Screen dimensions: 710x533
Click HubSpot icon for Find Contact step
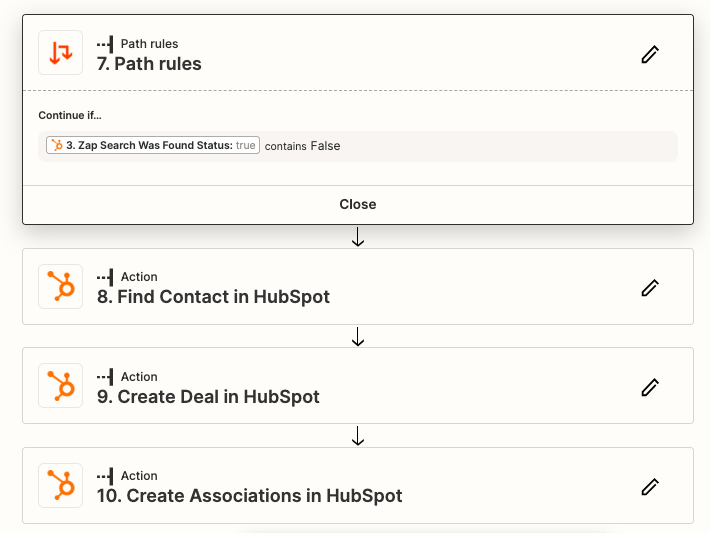[60, 287]
